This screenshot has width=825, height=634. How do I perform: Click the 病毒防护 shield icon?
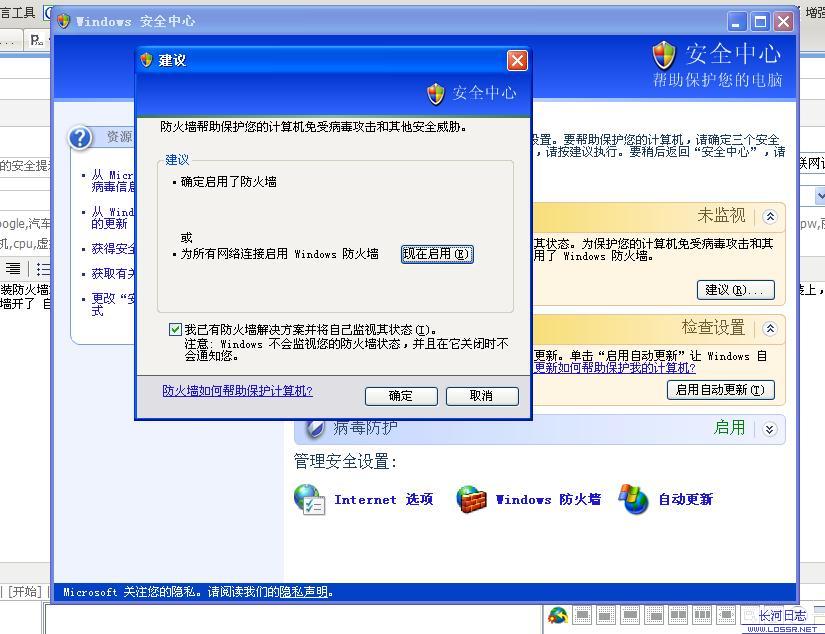pos(315,428)
